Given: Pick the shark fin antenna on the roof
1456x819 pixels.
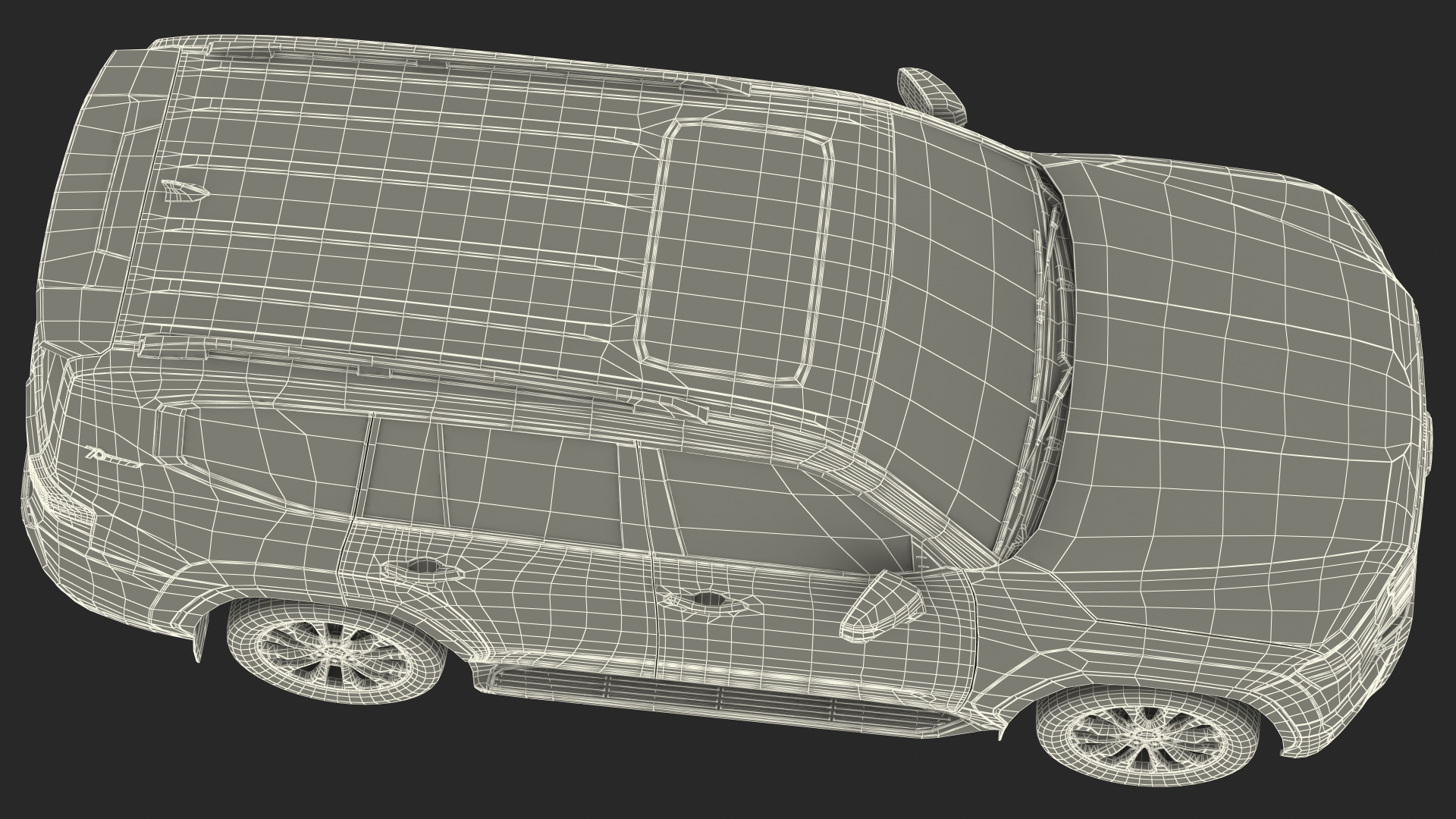Looking at the screenshot, I should click(184, 191).
